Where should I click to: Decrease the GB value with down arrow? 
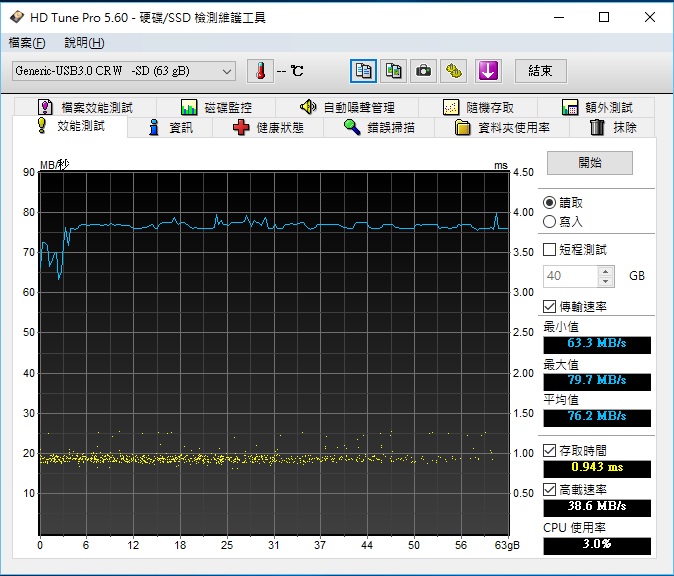[x=606, y=281]
